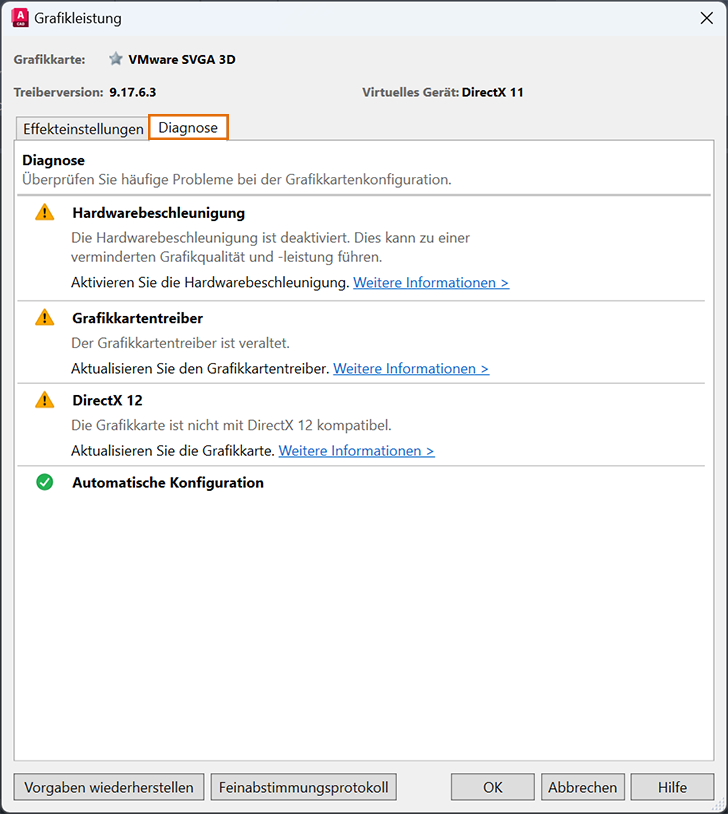Image resolution: width=728 pixels, height=814 pixels.
Task: Click the Vorgaben wiederherstellen button
Action: tap(109, 787)
